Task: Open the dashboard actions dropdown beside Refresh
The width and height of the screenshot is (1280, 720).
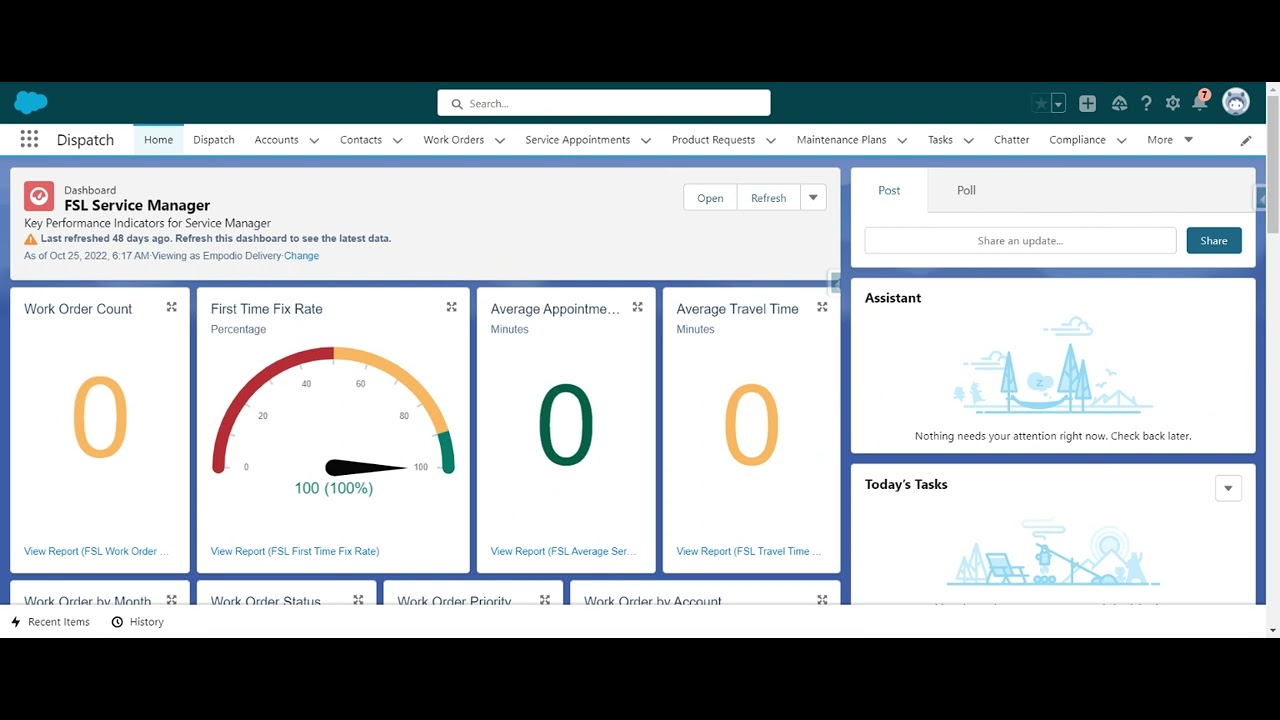Action: coord(813,198)
